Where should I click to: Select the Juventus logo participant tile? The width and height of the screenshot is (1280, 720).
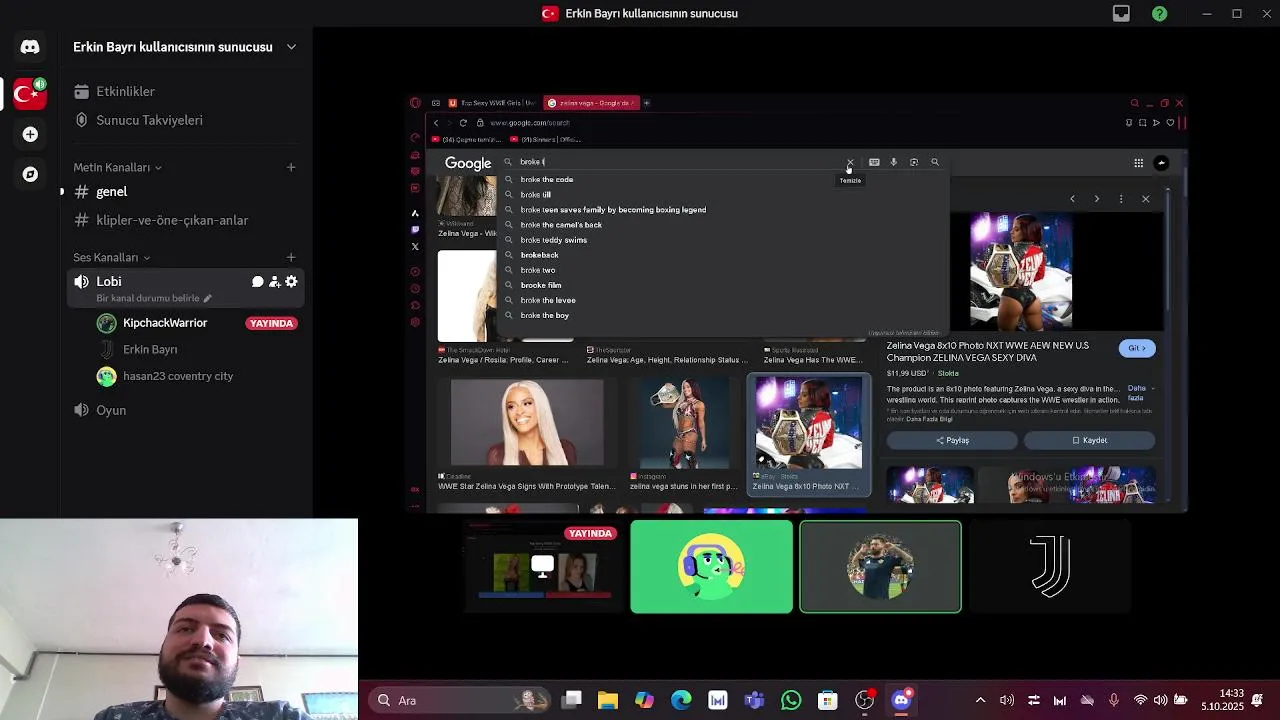pos(1050,567)
